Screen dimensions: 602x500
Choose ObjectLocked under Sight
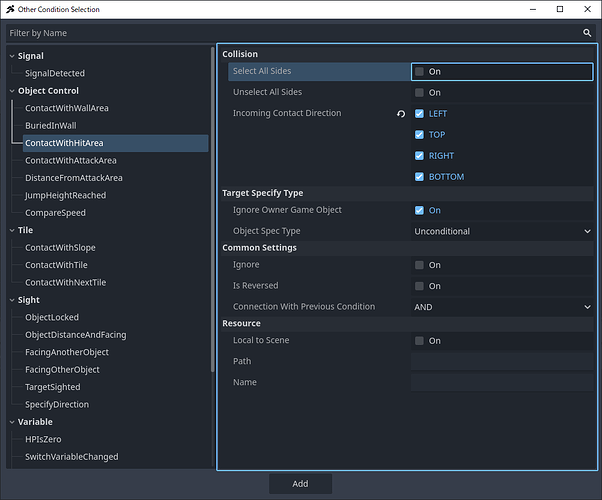click(x=52, y=317)
